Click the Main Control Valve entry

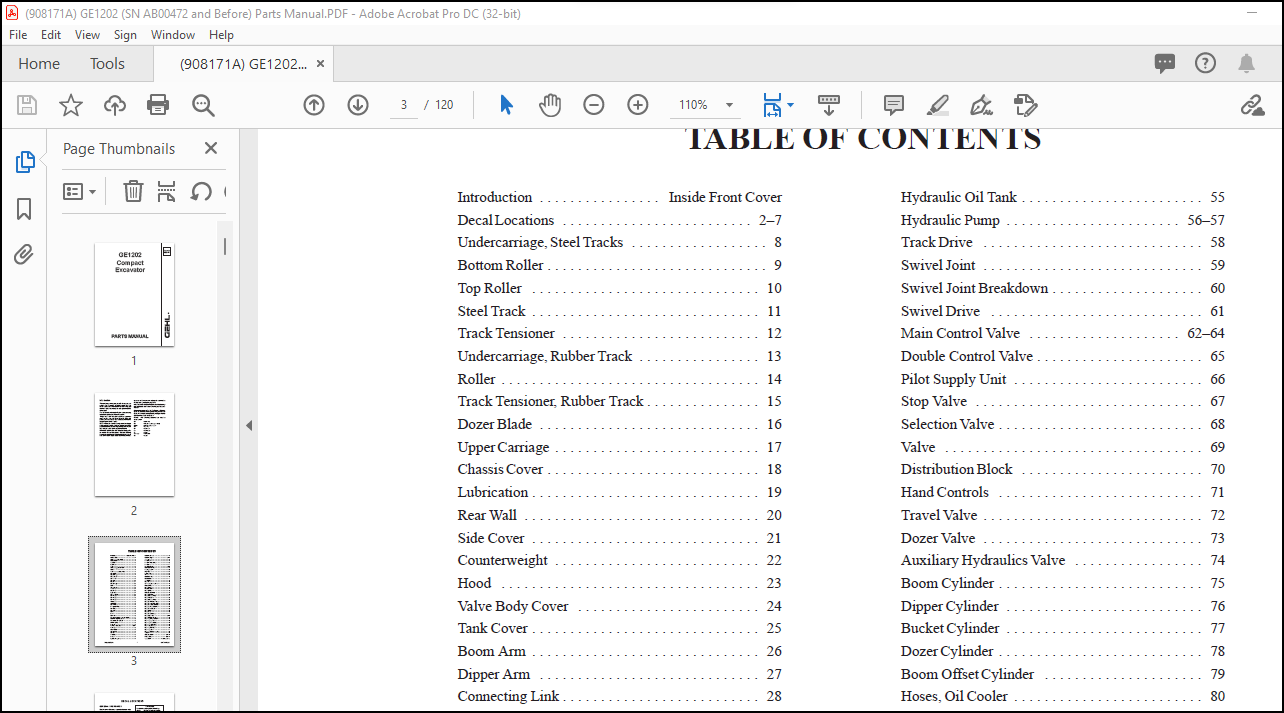[x=1062, y=333]
